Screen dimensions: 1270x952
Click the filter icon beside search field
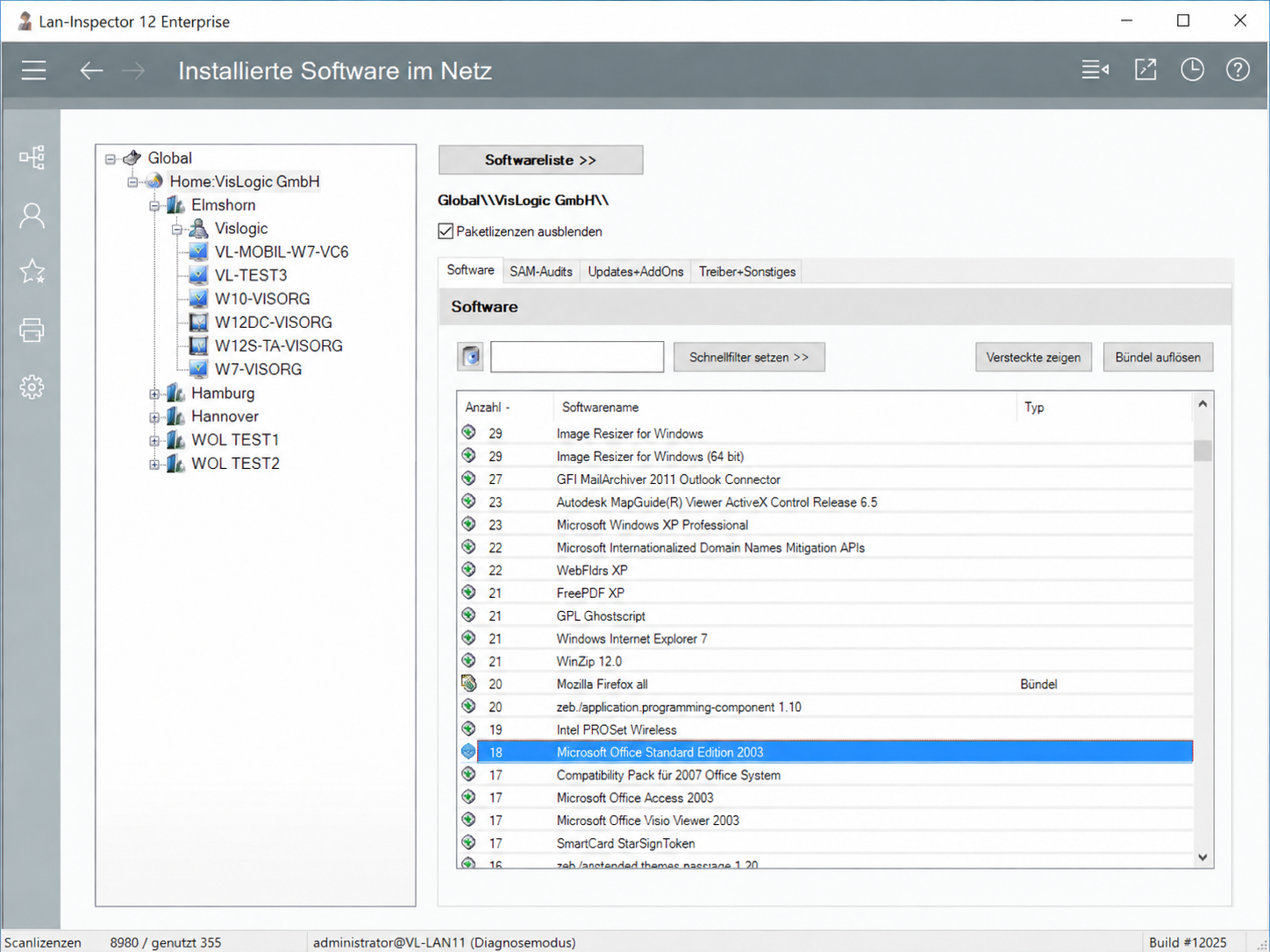(x=471, y=357)
